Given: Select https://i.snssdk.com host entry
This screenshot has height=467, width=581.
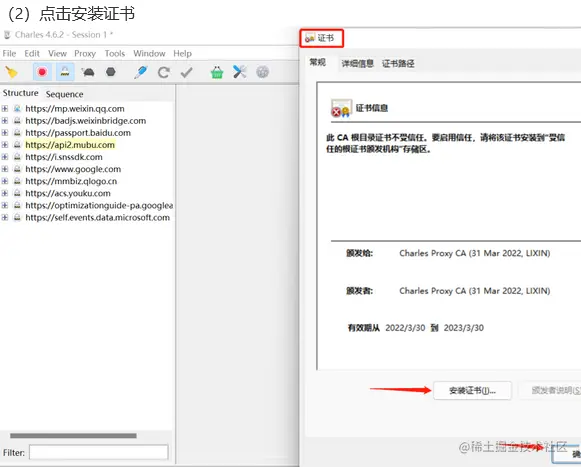Looking at the screenshot, I should click(64, 157).
